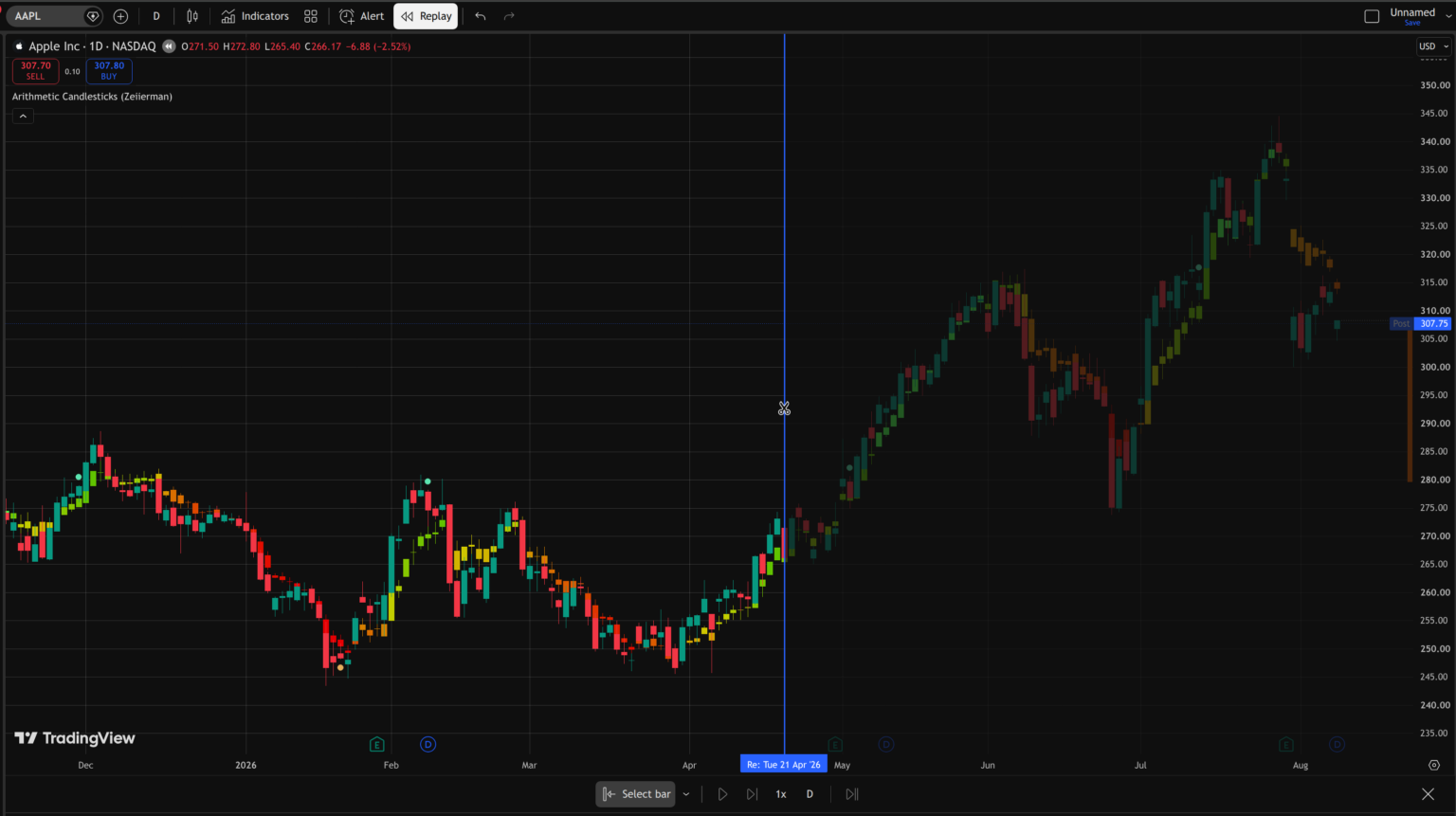This screenshot has height=816, width=1456.
Task: Change the 1x replay speed
Action: pyautogui.click(x=781, y=794)
